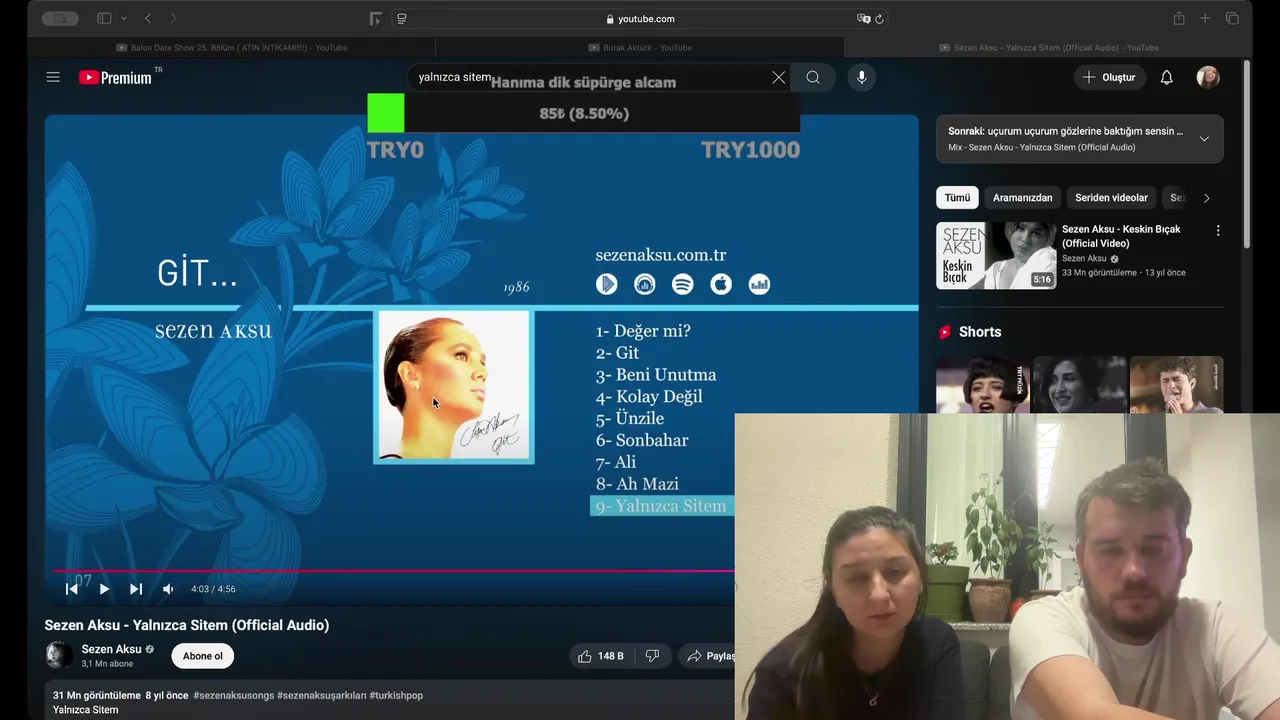Open options for the Keskin Bıçak video
The width and height of the screenshot is (1280, 720).
pos(1217,231)
